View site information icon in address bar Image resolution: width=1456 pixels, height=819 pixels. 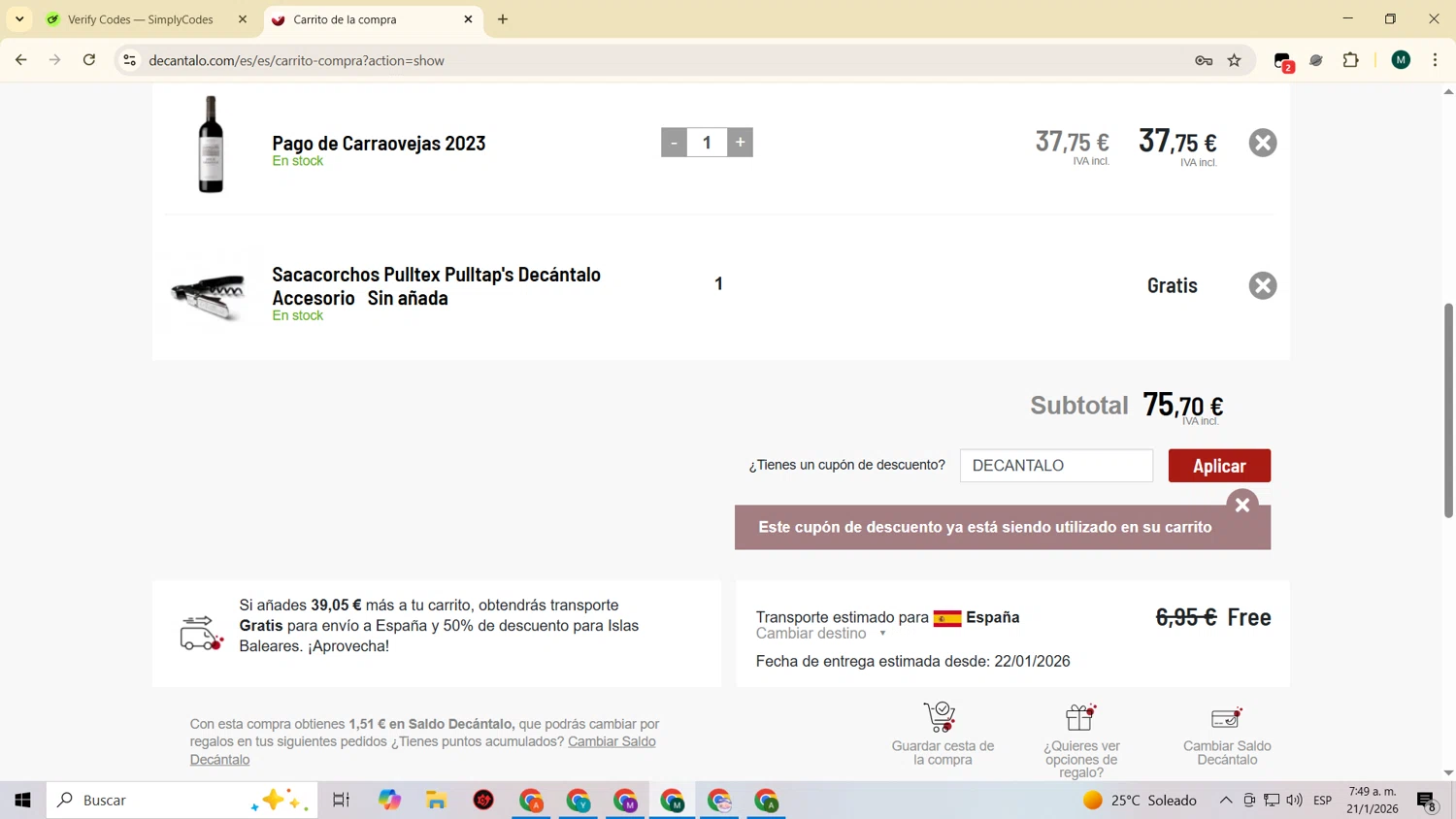[x=129, y=60]
